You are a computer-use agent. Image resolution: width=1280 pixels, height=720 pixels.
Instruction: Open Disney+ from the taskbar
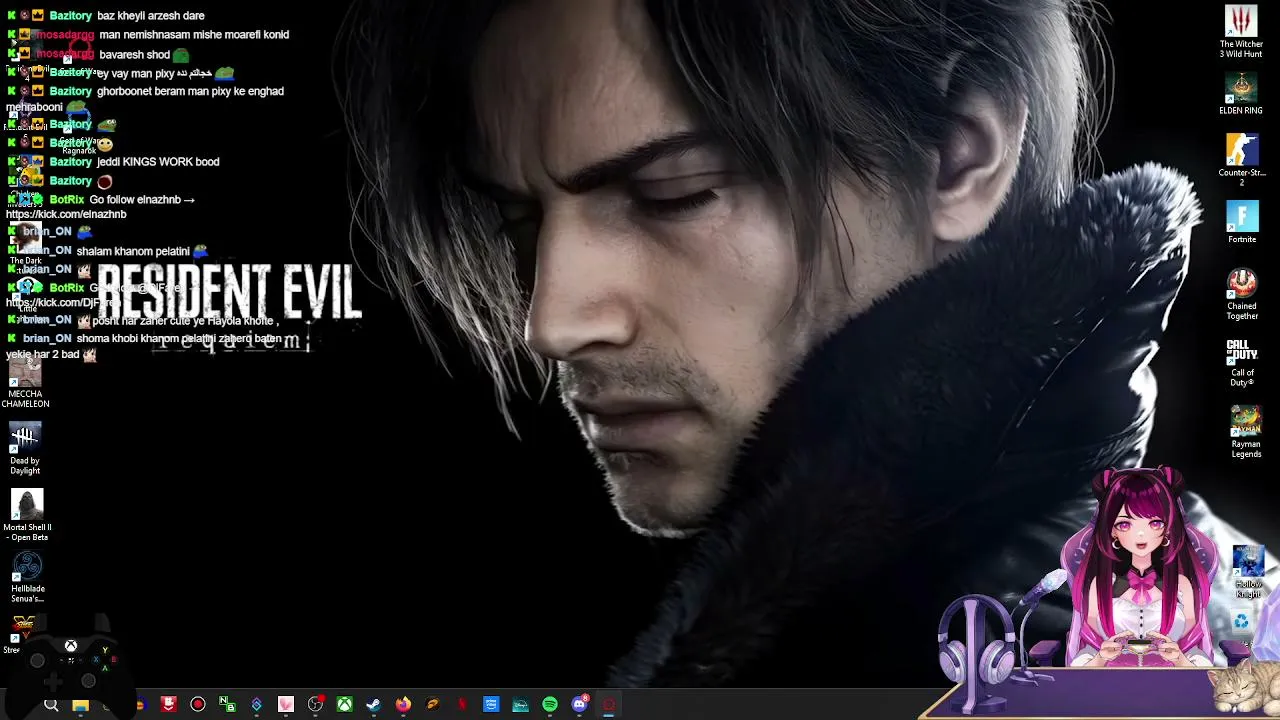[520, 705]
